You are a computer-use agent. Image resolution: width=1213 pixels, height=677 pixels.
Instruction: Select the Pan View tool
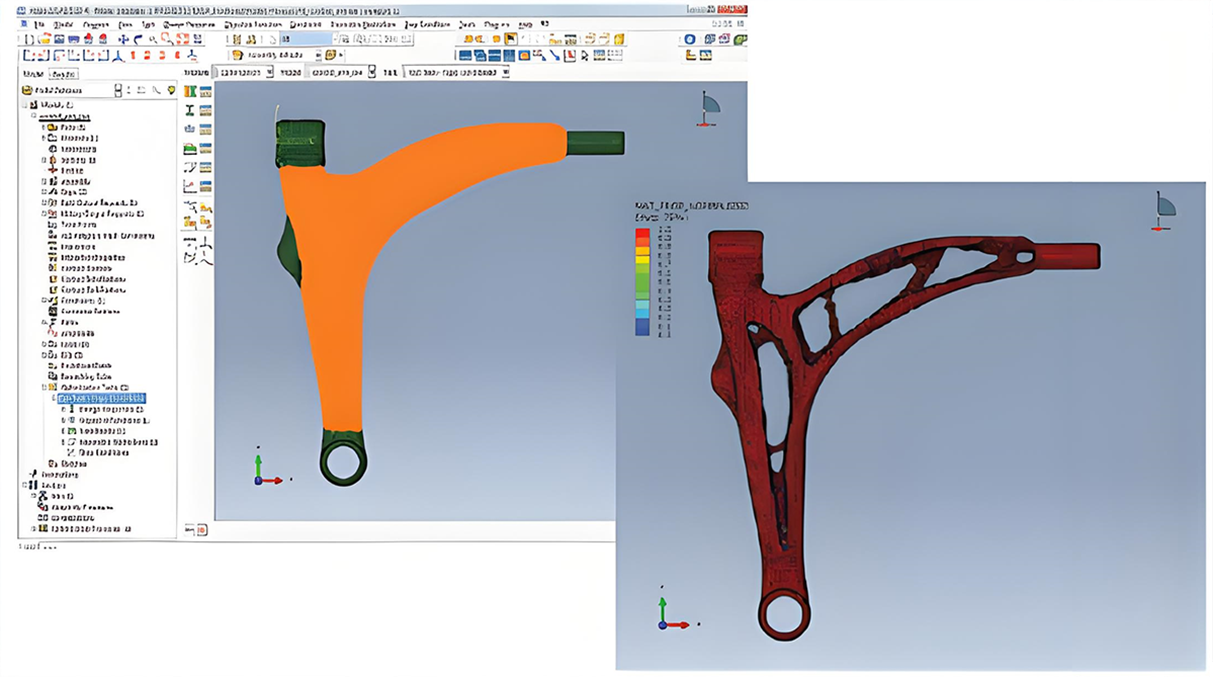pos(123,40)
